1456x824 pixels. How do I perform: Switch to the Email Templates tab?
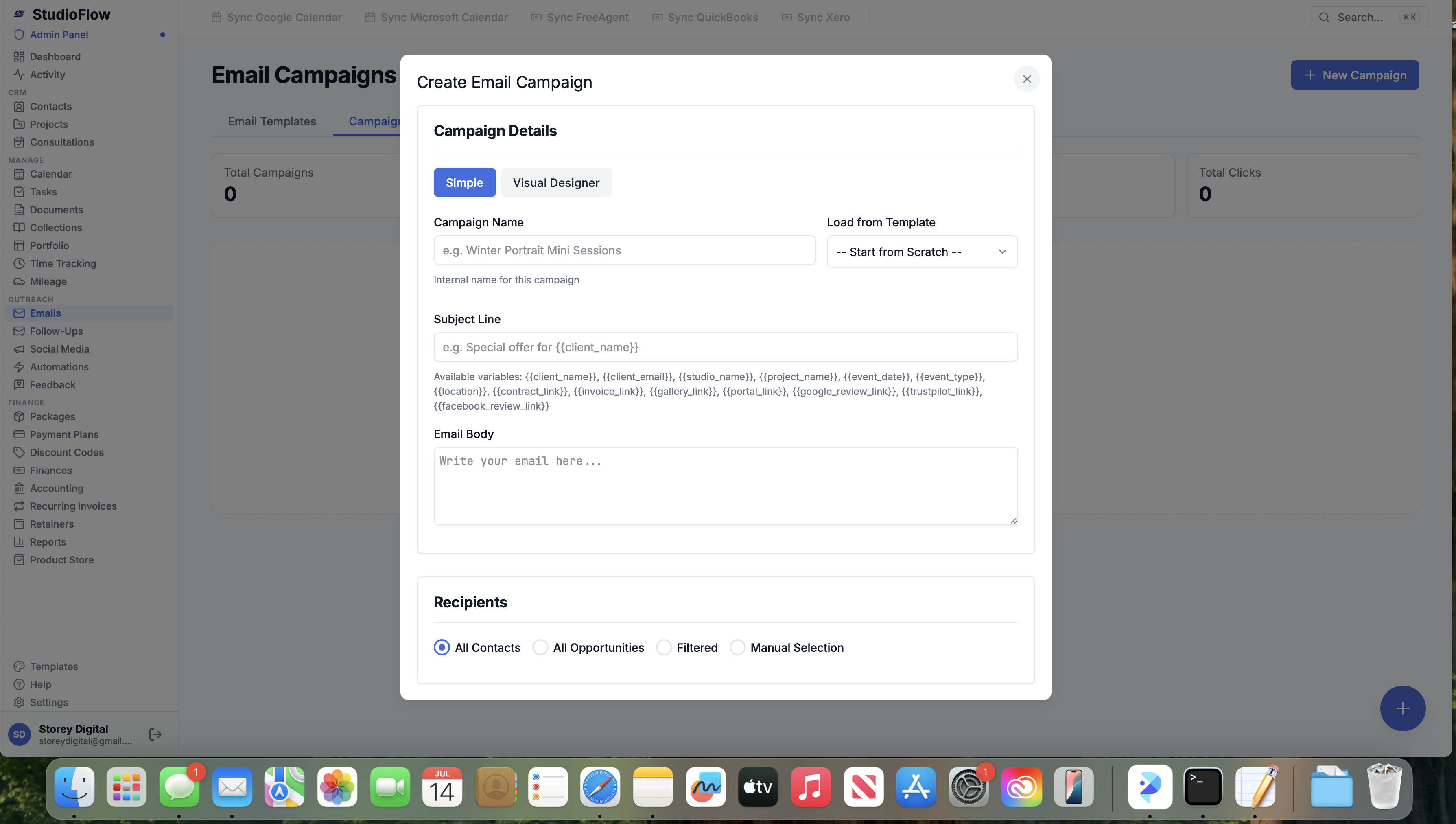[x=271, y=121]
